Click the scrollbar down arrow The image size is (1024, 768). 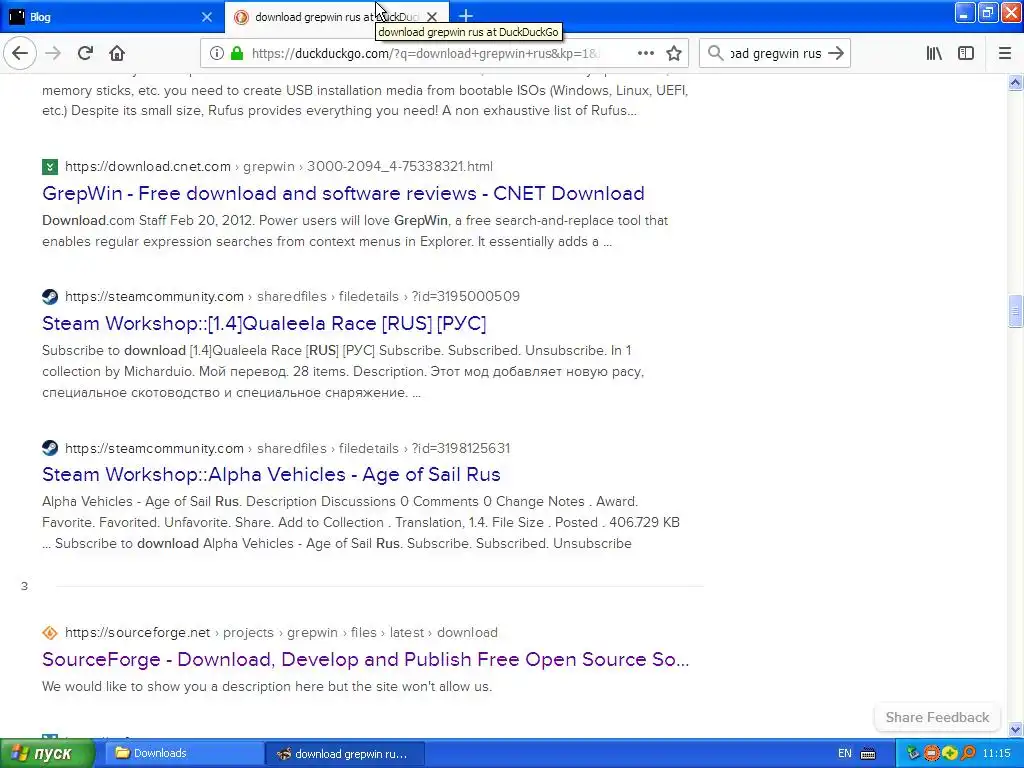(1015, 729)
